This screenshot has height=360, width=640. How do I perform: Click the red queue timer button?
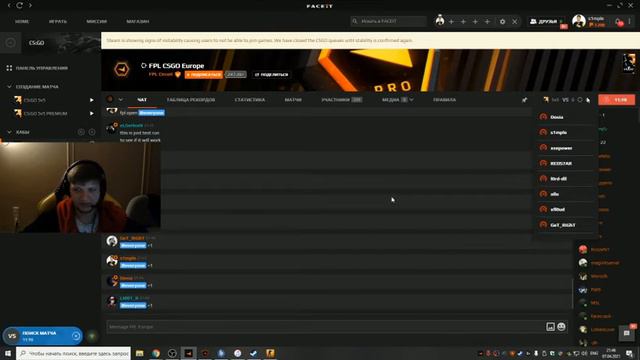(617, 100)
